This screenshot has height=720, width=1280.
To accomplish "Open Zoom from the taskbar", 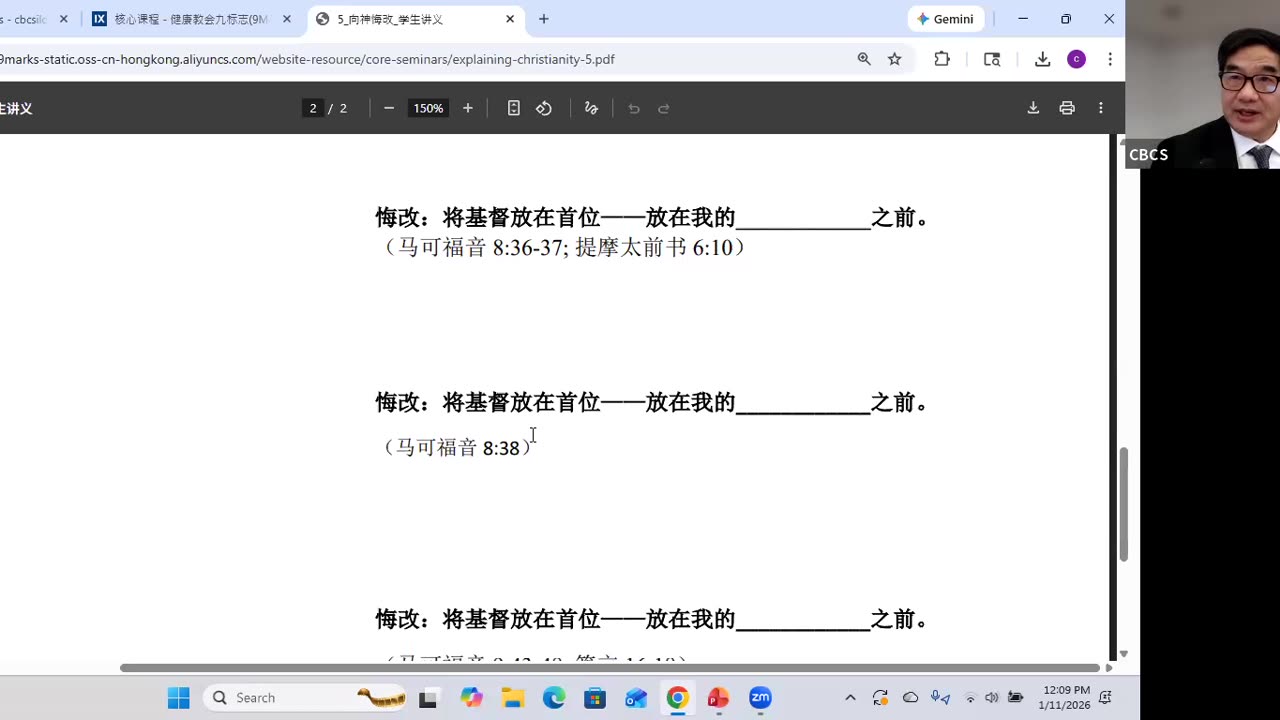I will click(760, 697).
